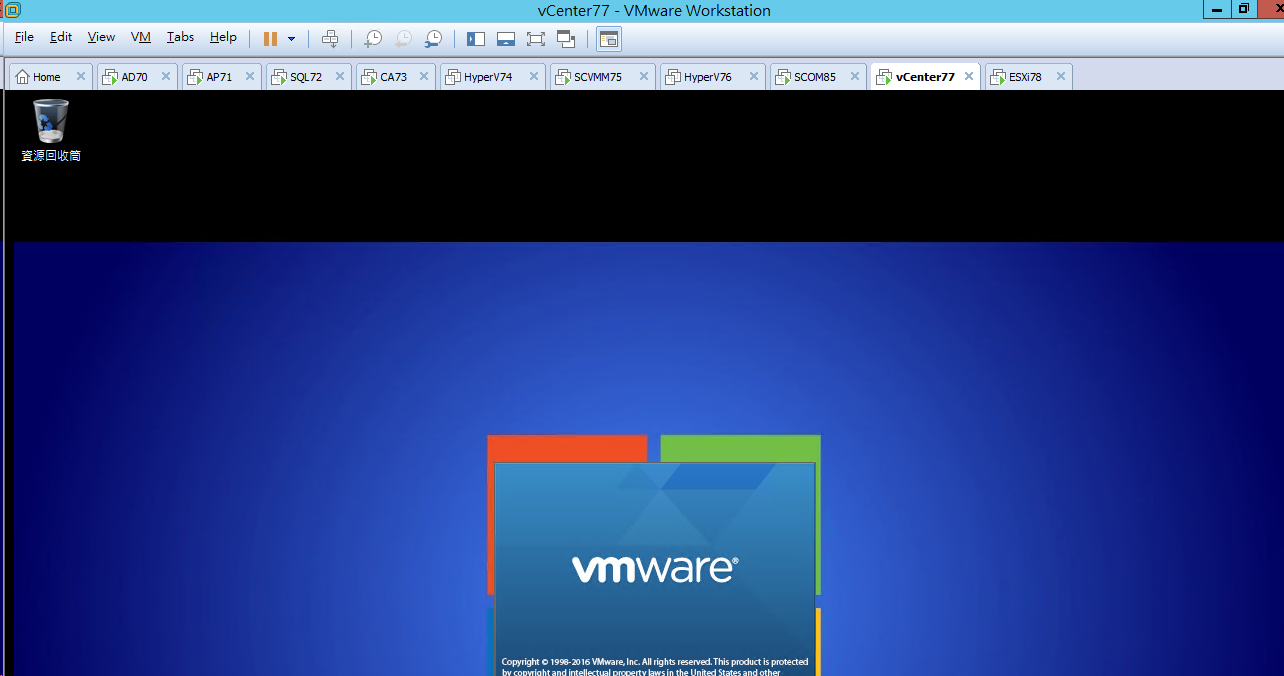Enter full screen mode icon
Screen dimensions: 1284x676
[x=536, y=39]
